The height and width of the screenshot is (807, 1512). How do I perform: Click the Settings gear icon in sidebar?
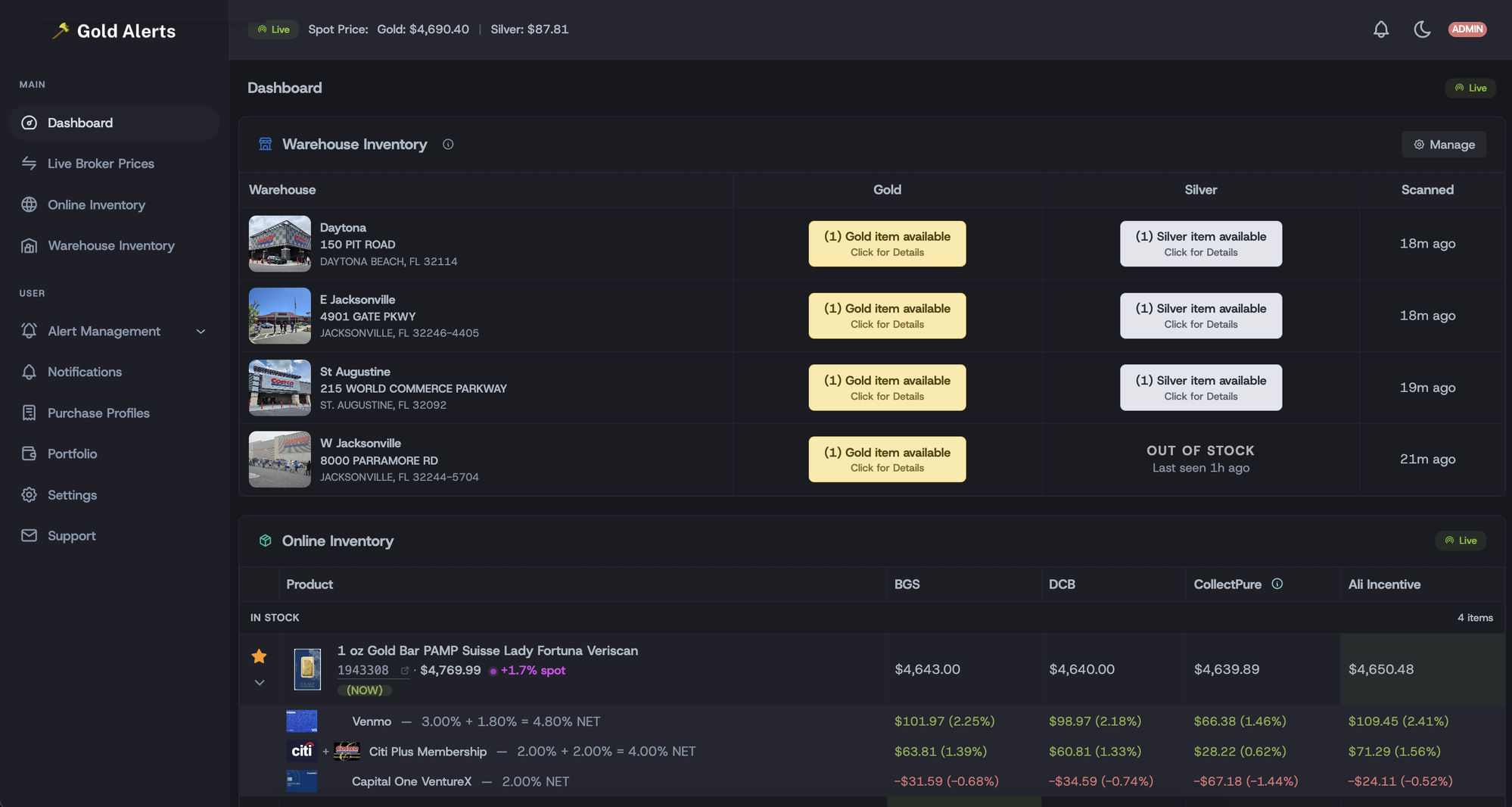30,494
